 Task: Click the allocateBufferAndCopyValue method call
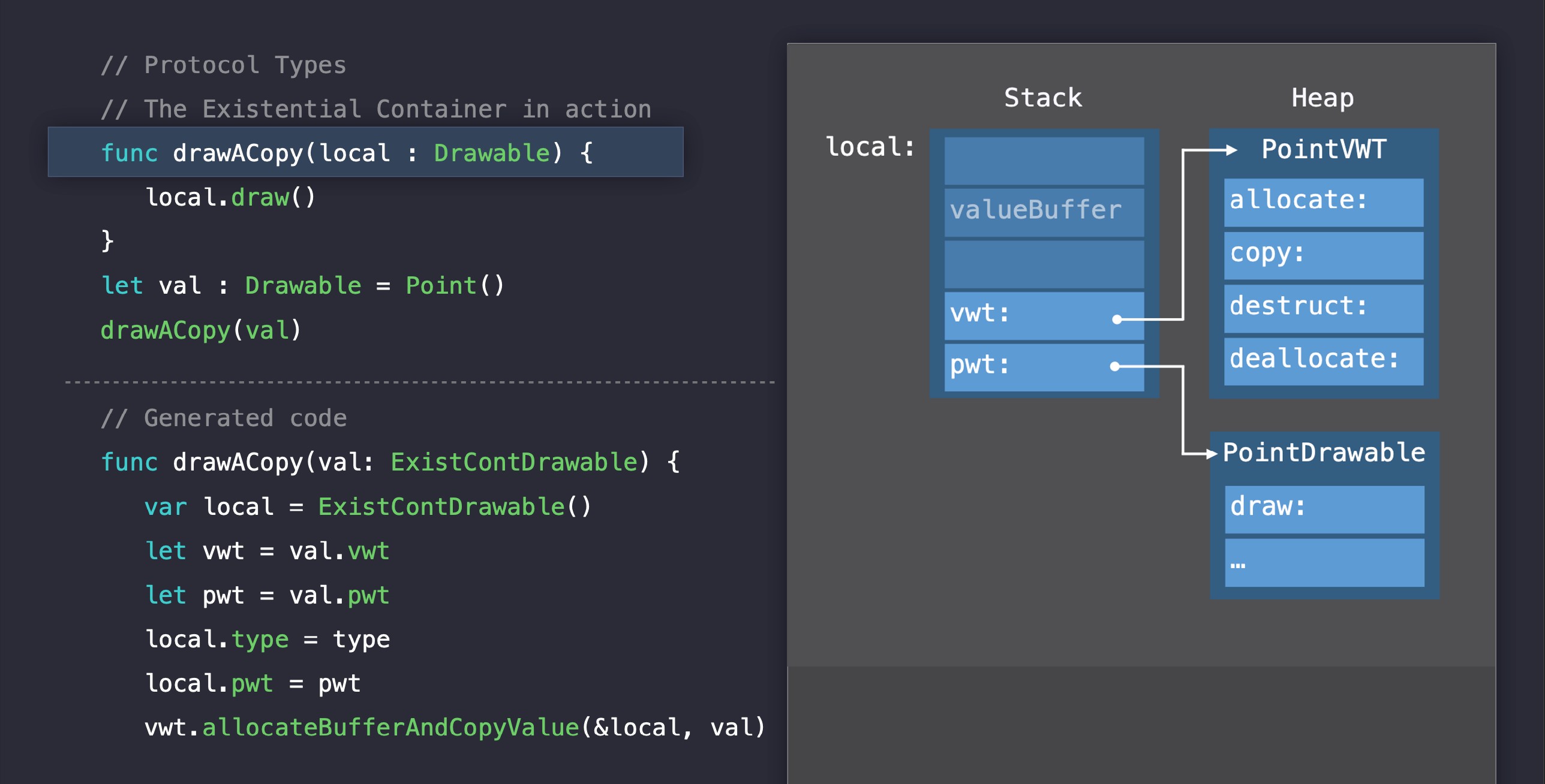390,727
